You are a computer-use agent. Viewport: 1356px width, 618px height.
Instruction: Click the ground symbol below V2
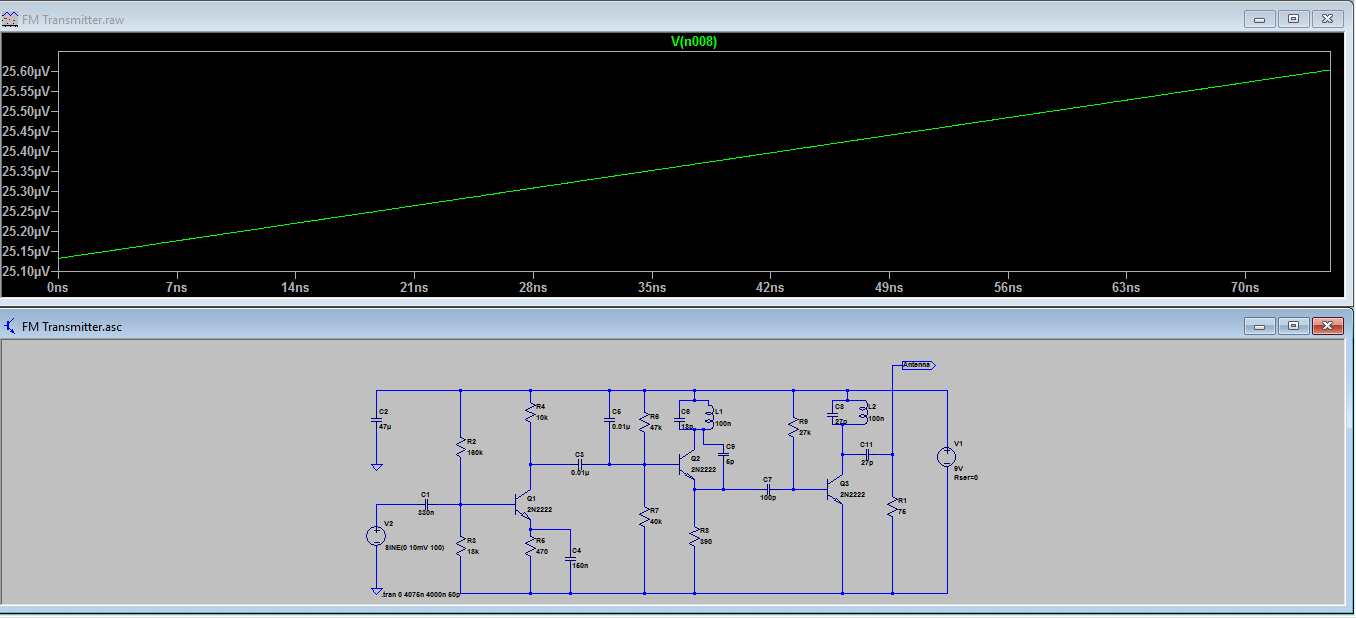point(376,590)
